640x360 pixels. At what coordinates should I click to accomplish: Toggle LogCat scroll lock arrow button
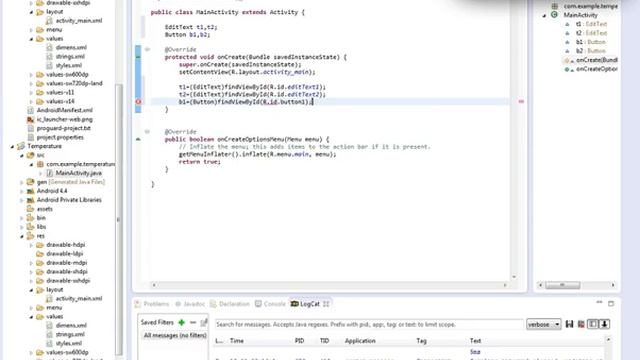[604, 324]
